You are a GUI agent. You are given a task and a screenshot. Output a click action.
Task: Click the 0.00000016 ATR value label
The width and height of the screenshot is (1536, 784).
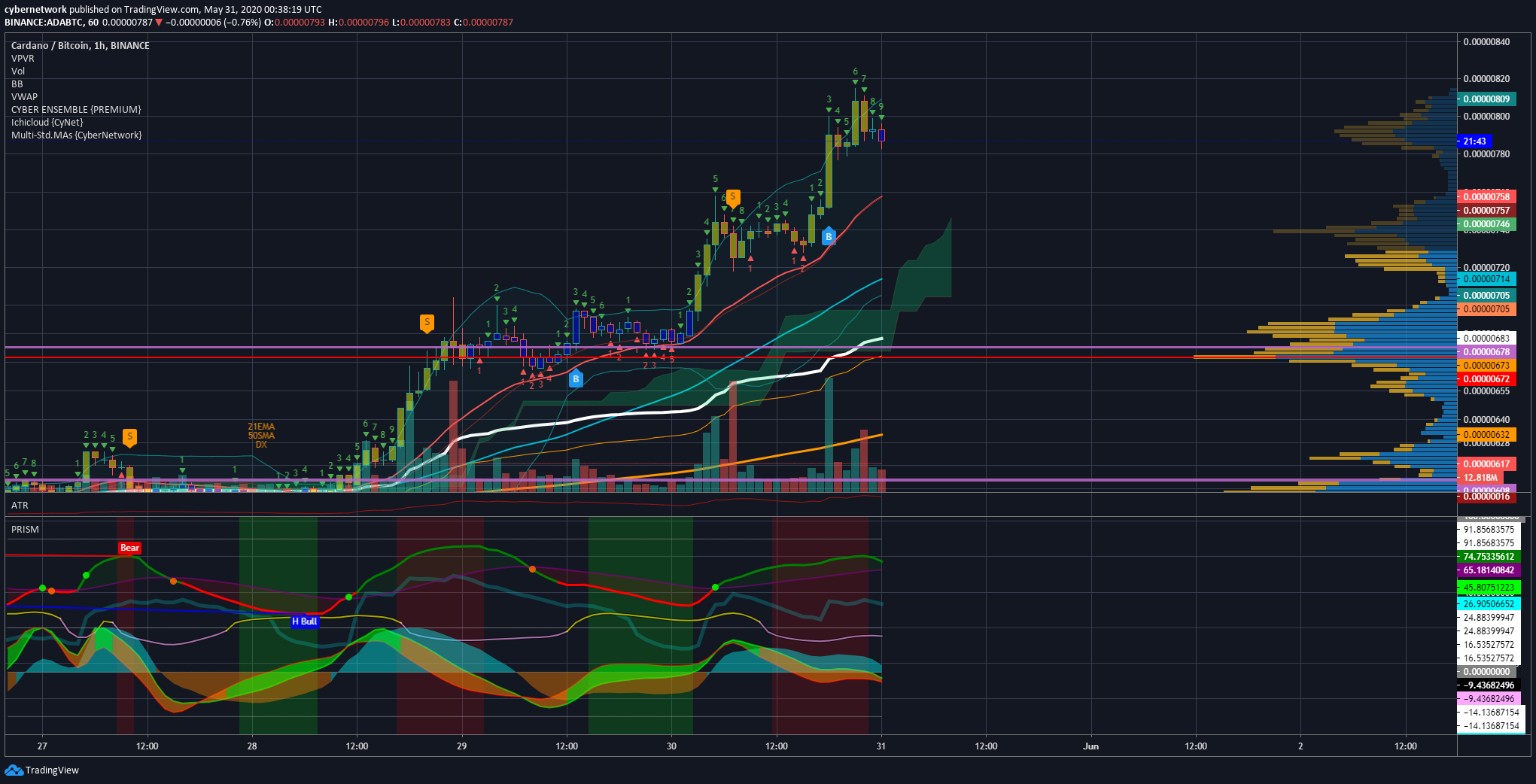(x=1486, y=496)
